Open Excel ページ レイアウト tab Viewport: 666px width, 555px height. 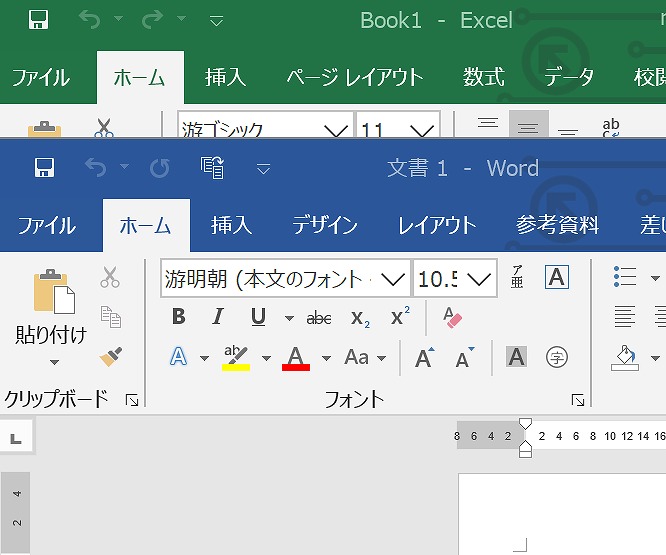(x=355, y=78)
